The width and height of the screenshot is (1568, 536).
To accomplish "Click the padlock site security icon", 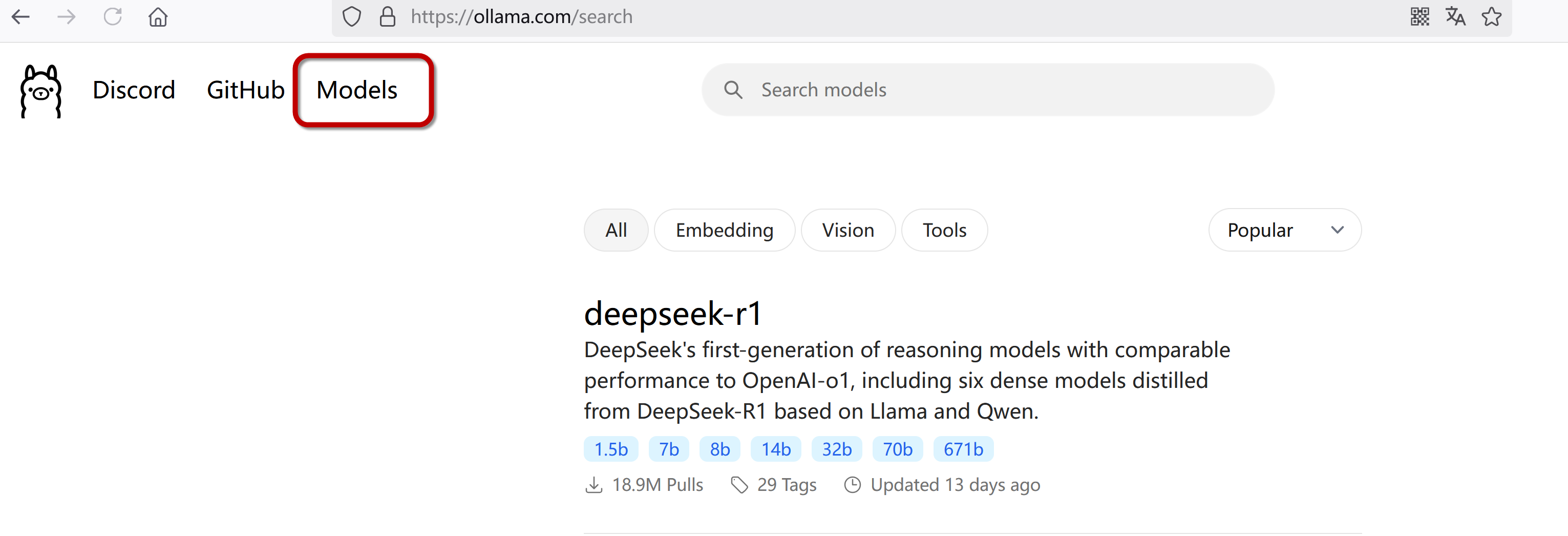I will (x=388, y=16).
